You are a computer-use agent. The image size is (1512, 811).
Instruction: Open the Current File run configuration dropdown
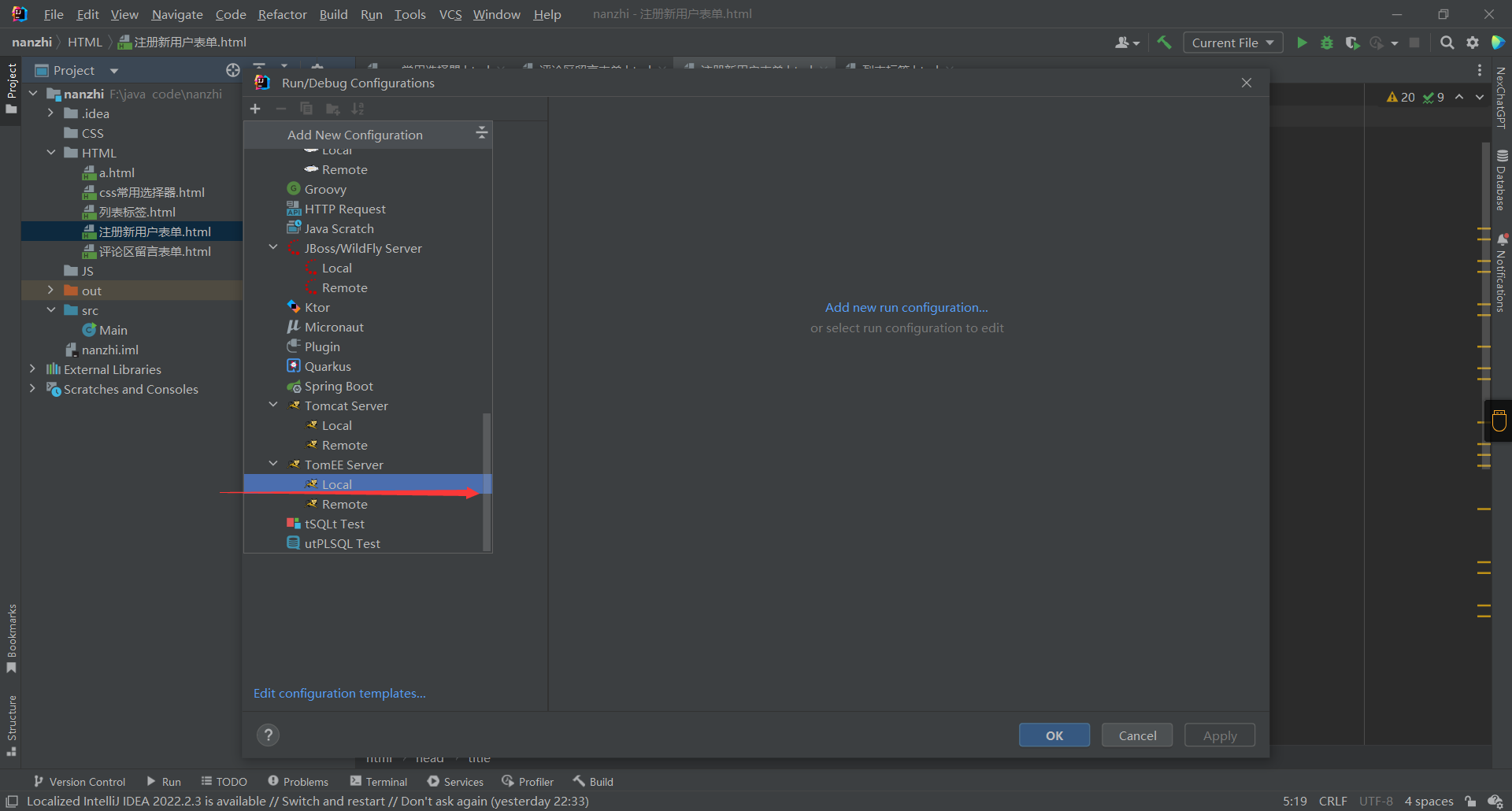coord(1232,43)
